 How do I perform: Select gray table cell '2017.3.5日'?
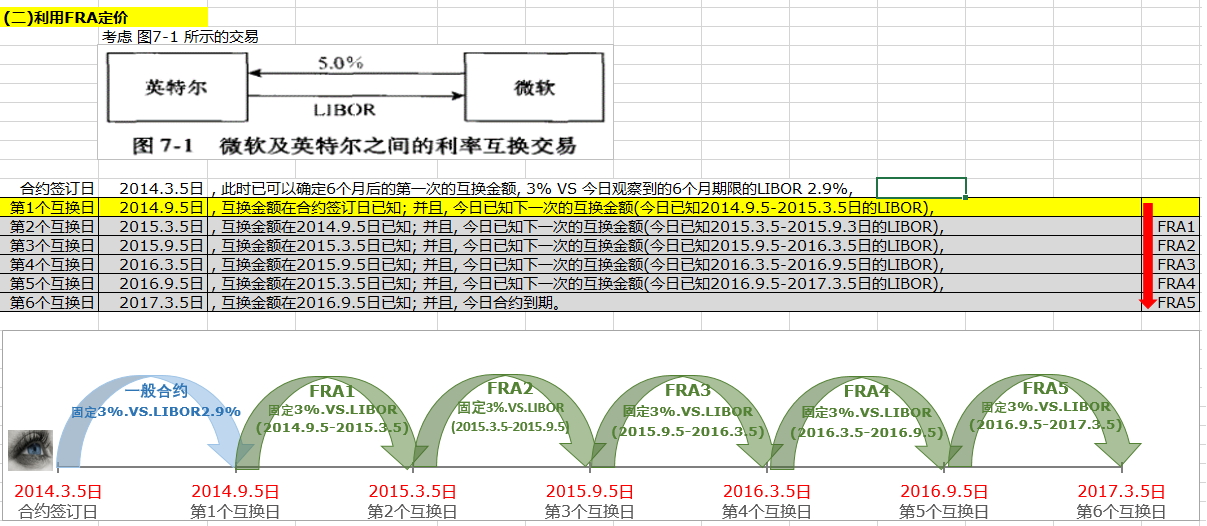[x=153, y=302]
